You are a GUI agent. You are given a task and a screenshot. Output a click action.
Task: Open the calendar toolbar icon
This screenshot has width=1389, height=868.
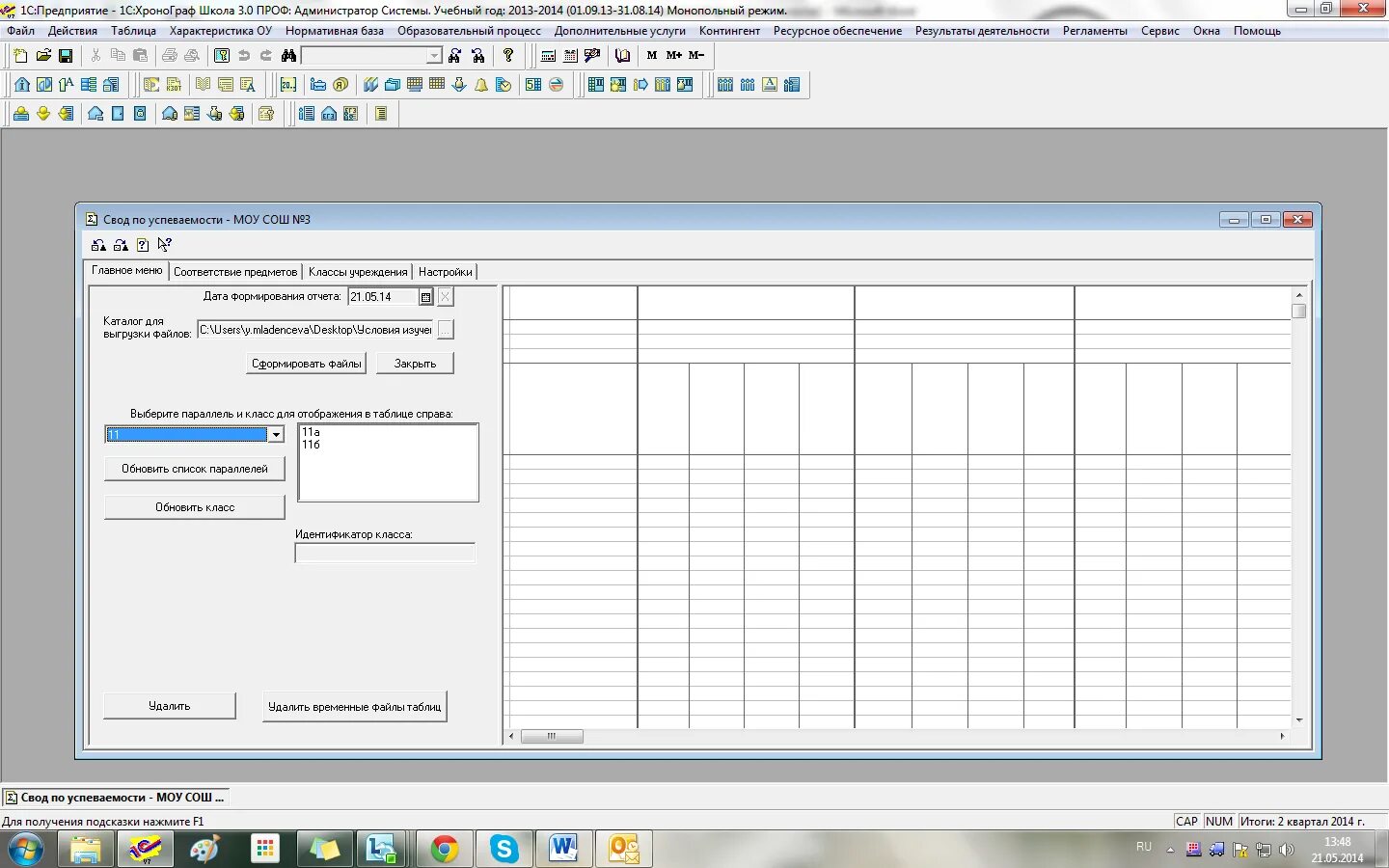click(570, 55)
